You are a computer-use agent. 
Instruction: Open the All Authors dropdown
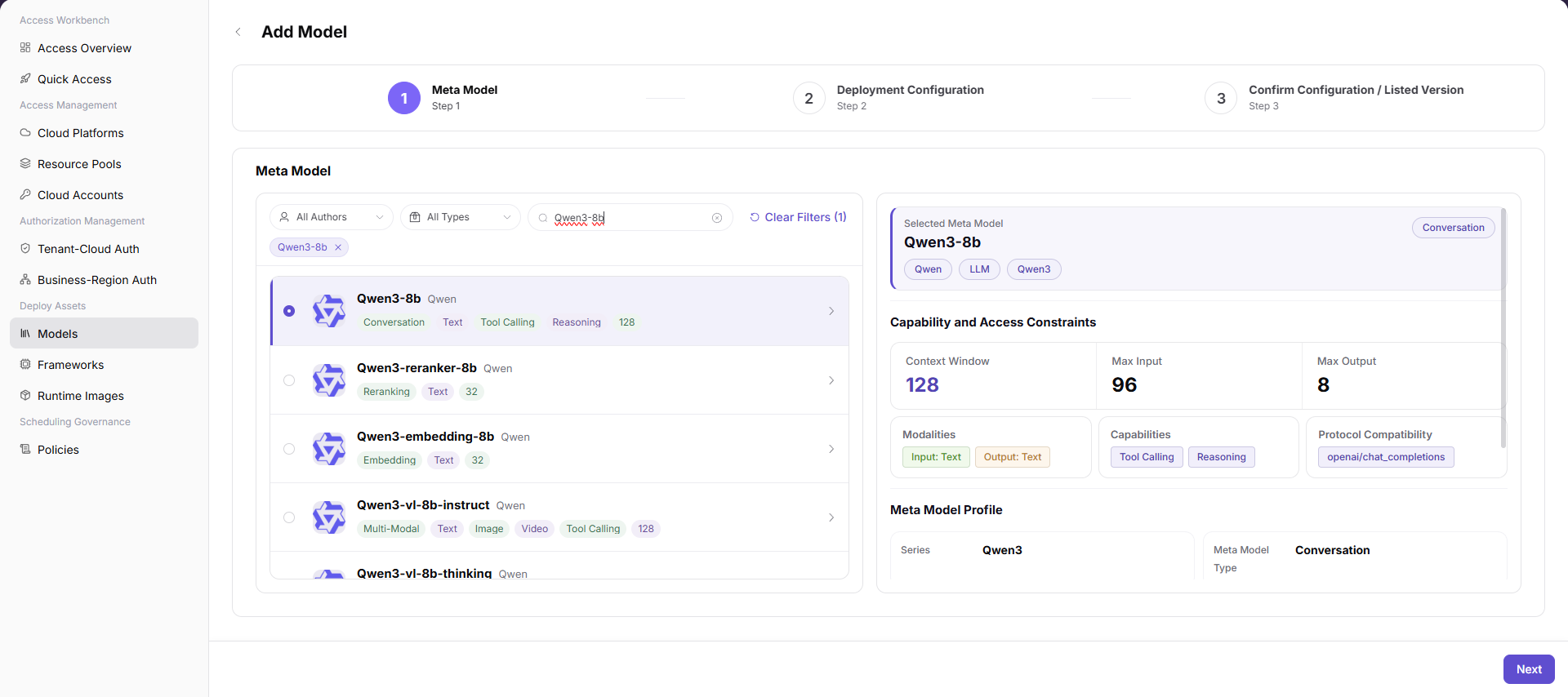click(x=332, y=217)
